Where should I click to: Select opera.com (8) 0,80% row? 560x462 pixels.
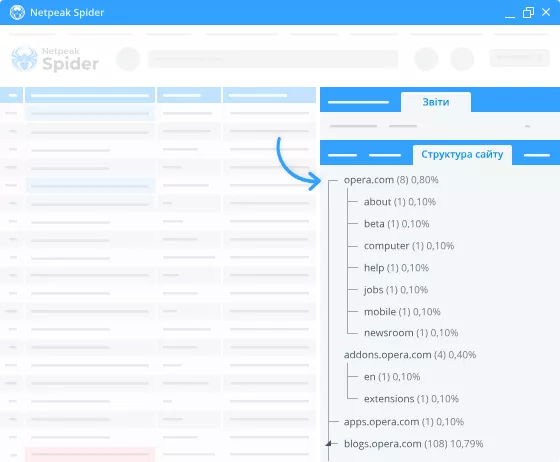(391, 180)
